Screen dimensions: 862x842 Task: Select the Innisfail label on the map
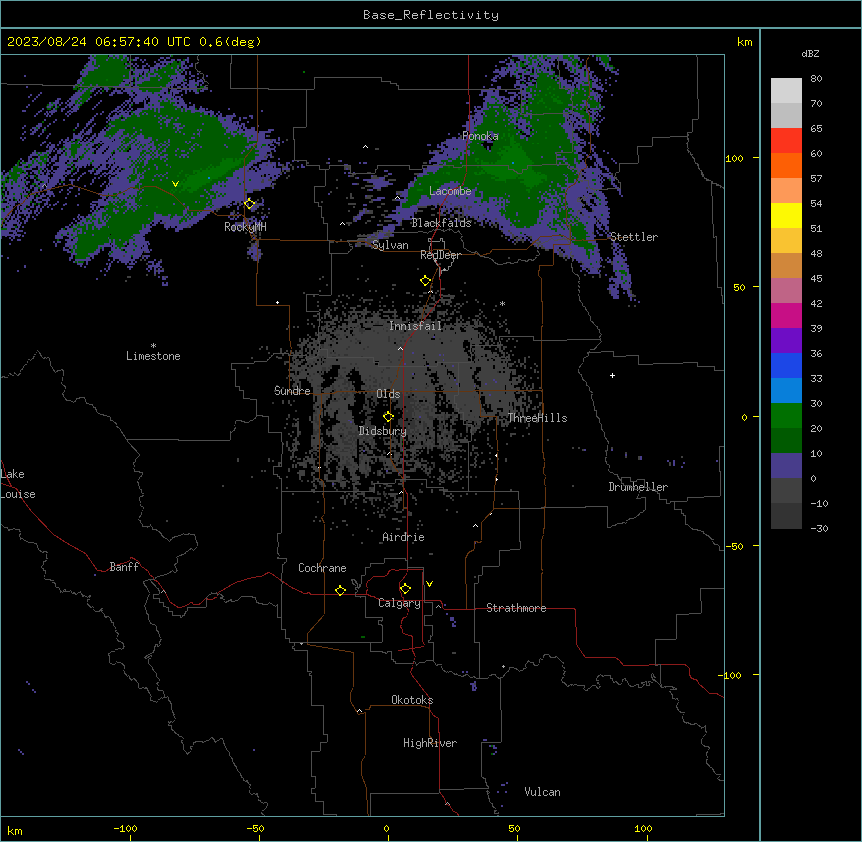(x=415, y=326)
